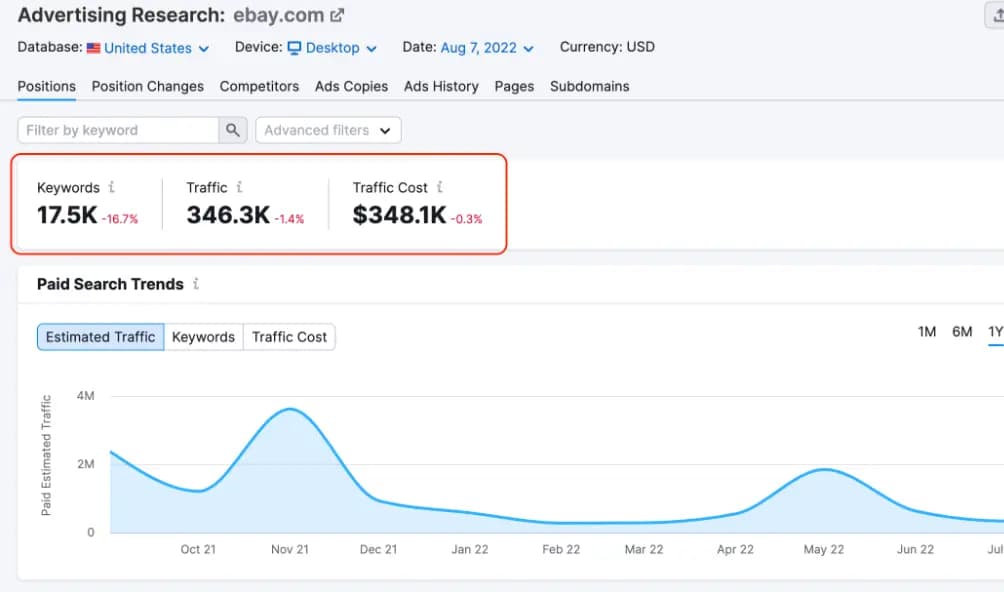Click the Keywords info icon

[x=111, y=187]
